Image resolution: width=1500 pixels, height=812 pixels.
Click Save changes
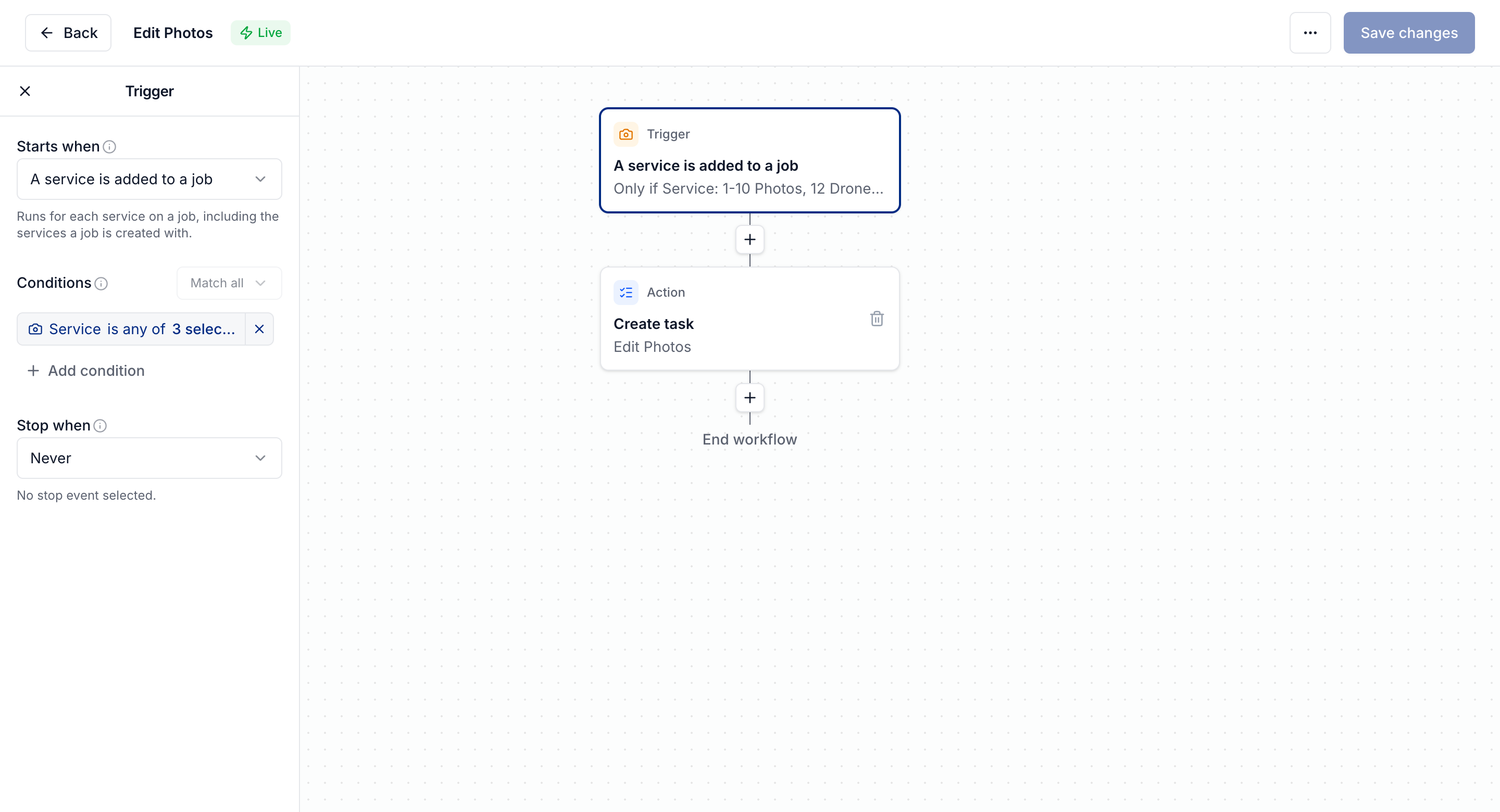click(x=1409, y=33)
